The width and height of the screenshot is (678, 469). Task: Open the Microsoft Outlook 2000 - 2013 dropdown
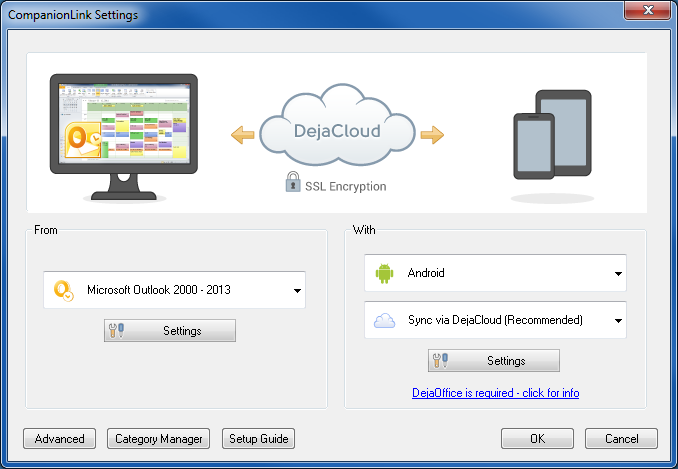174,290
